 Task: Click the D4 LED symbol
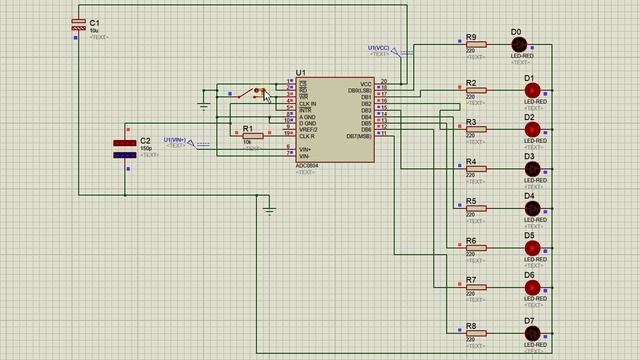click(532, 208)
